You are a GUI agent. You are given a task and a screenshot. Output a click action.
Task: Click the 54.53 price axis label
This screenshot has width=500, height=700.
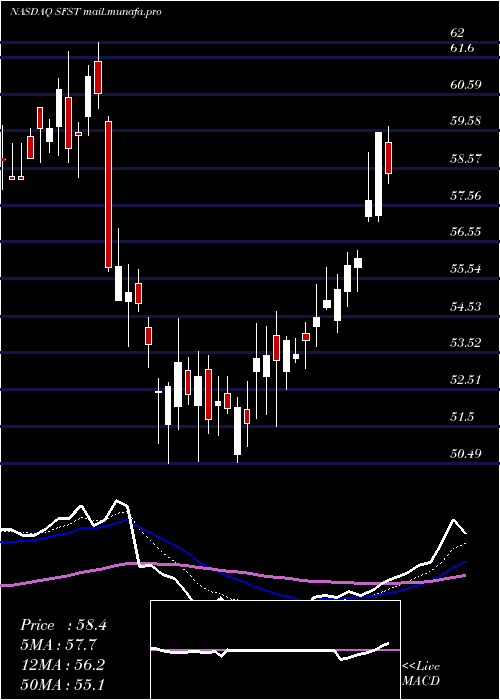tap(466, 306)
